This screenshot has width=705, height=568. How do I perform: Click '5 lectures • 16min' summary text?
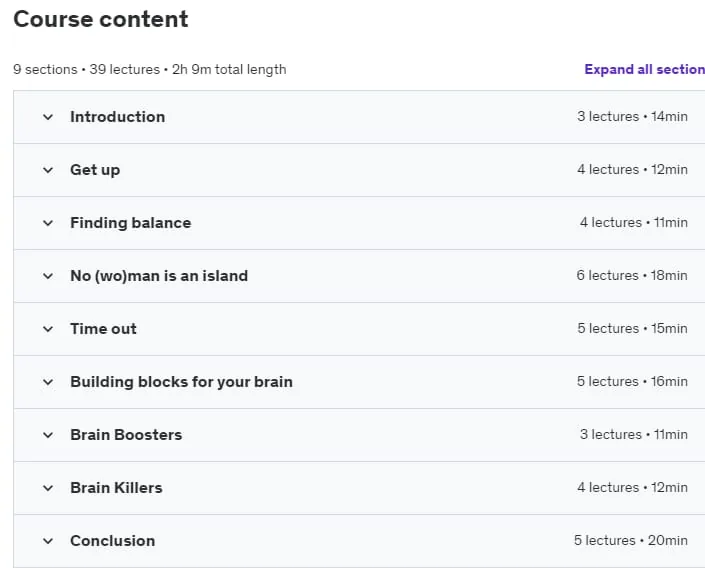[632, 381]
